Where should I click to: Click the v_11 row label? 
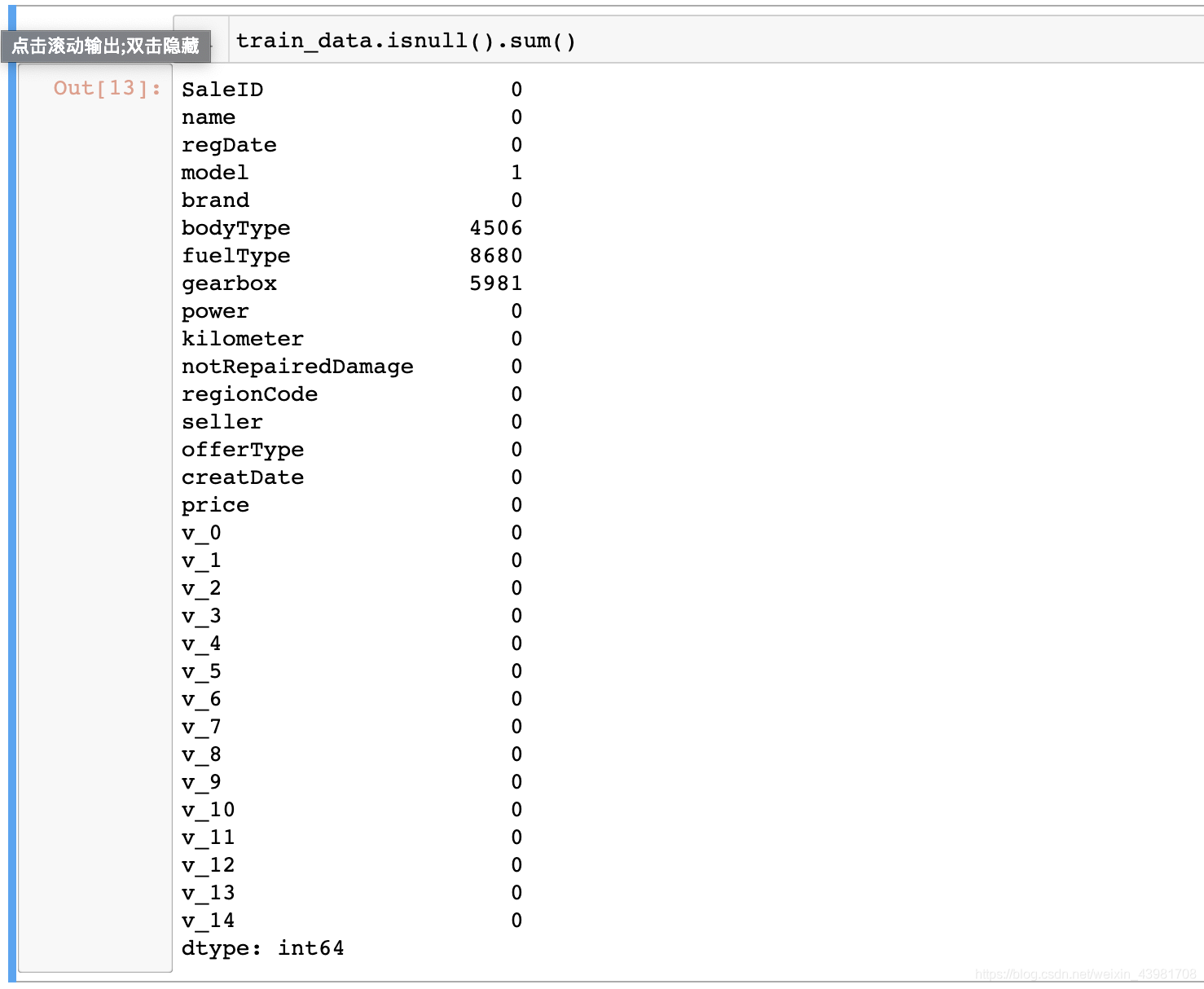click(209, 837)
